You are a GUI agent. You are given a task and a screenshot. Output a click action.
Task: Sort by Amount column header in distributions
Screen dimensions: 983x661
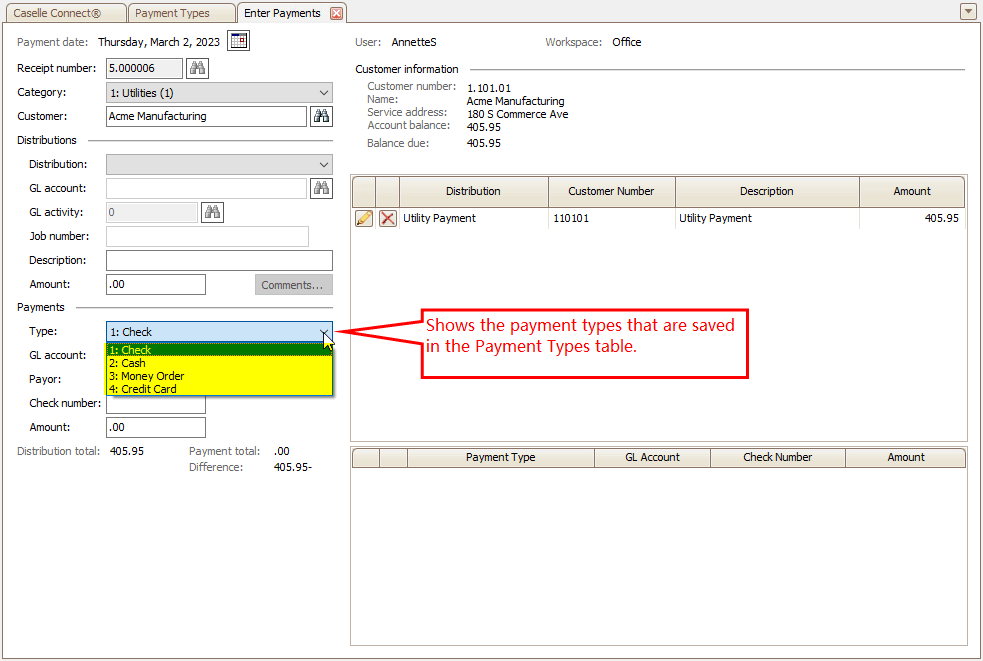click(x=911, y=191)
